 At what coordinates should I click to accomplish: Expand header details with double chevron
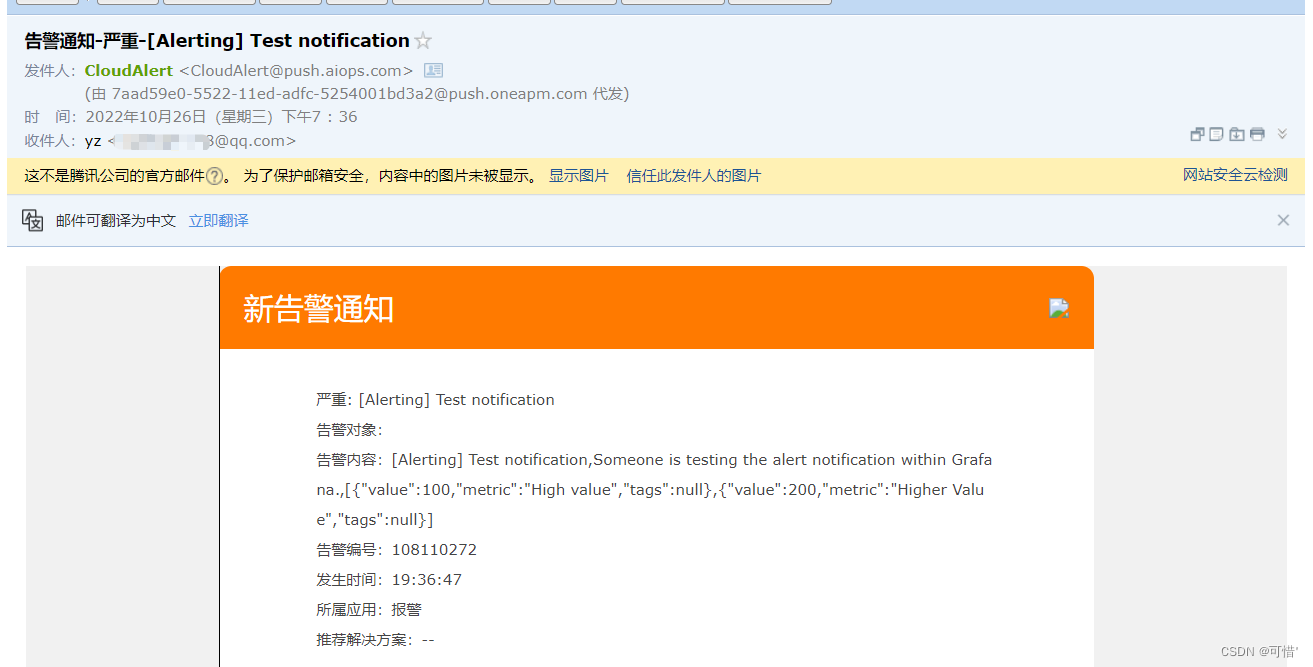pos(1283,134)
